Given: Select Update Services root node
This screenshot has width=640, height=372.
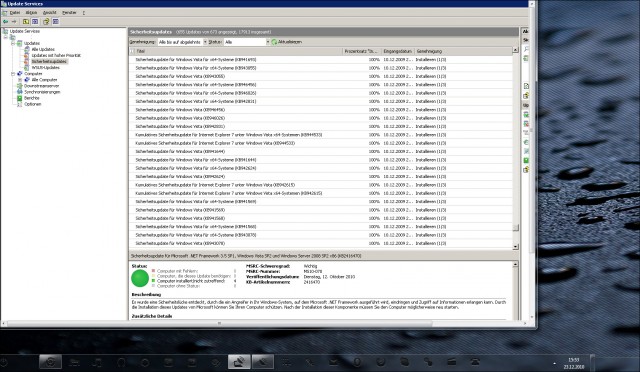Looking at the screenshot, I should point(24,31).
